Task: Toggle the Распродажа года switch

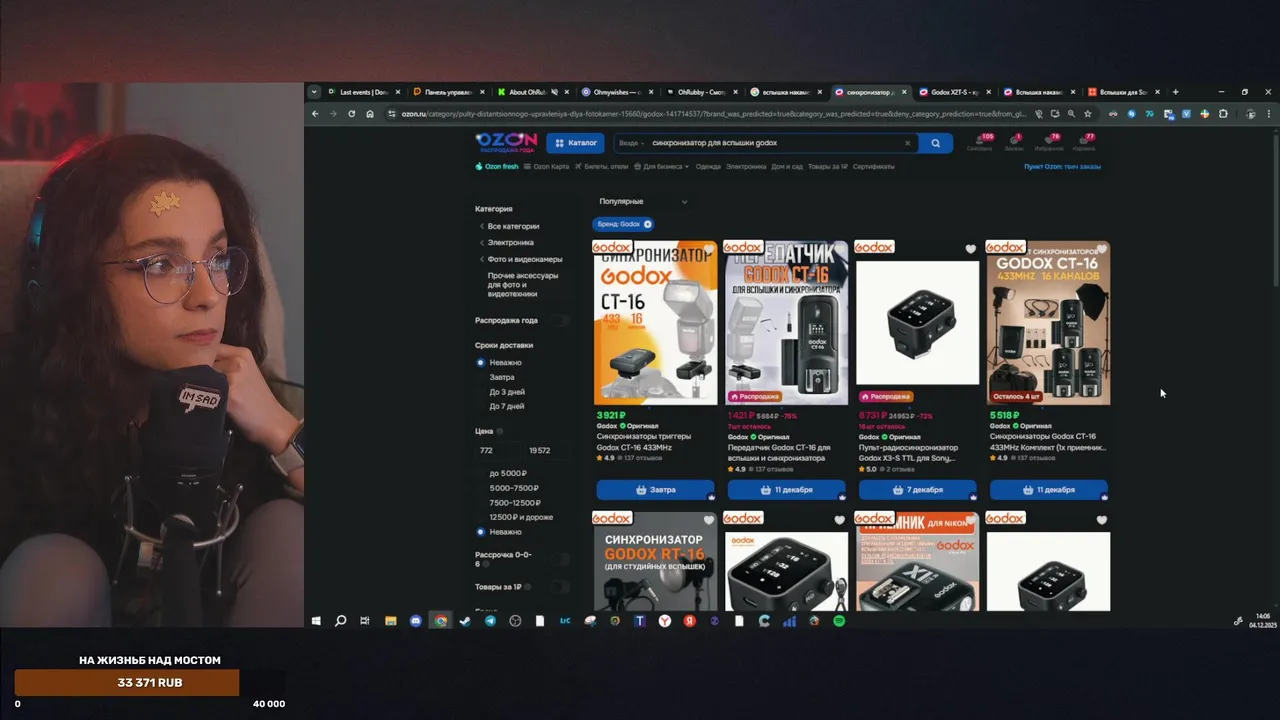Action: coord(561,321)
